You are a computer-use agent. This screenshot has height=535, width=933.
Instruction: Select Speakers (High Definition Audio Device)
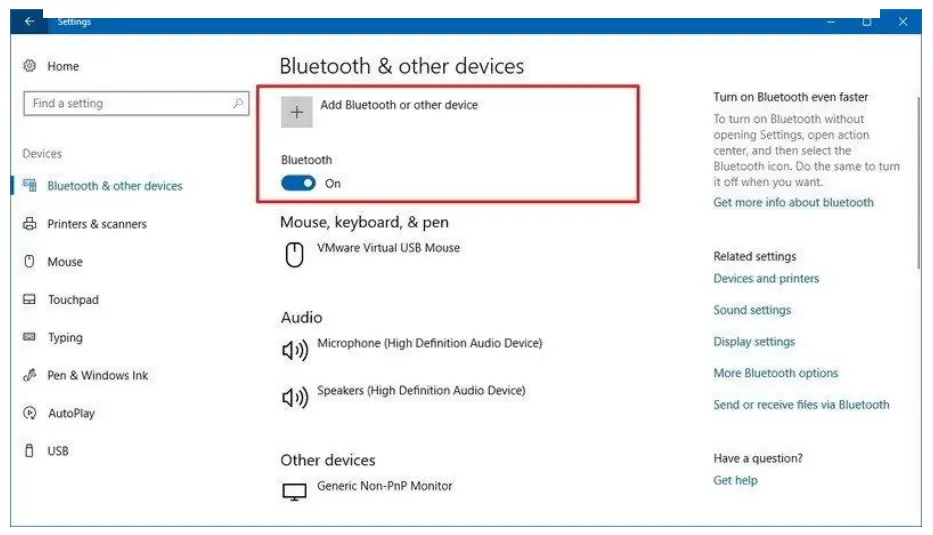421,390
